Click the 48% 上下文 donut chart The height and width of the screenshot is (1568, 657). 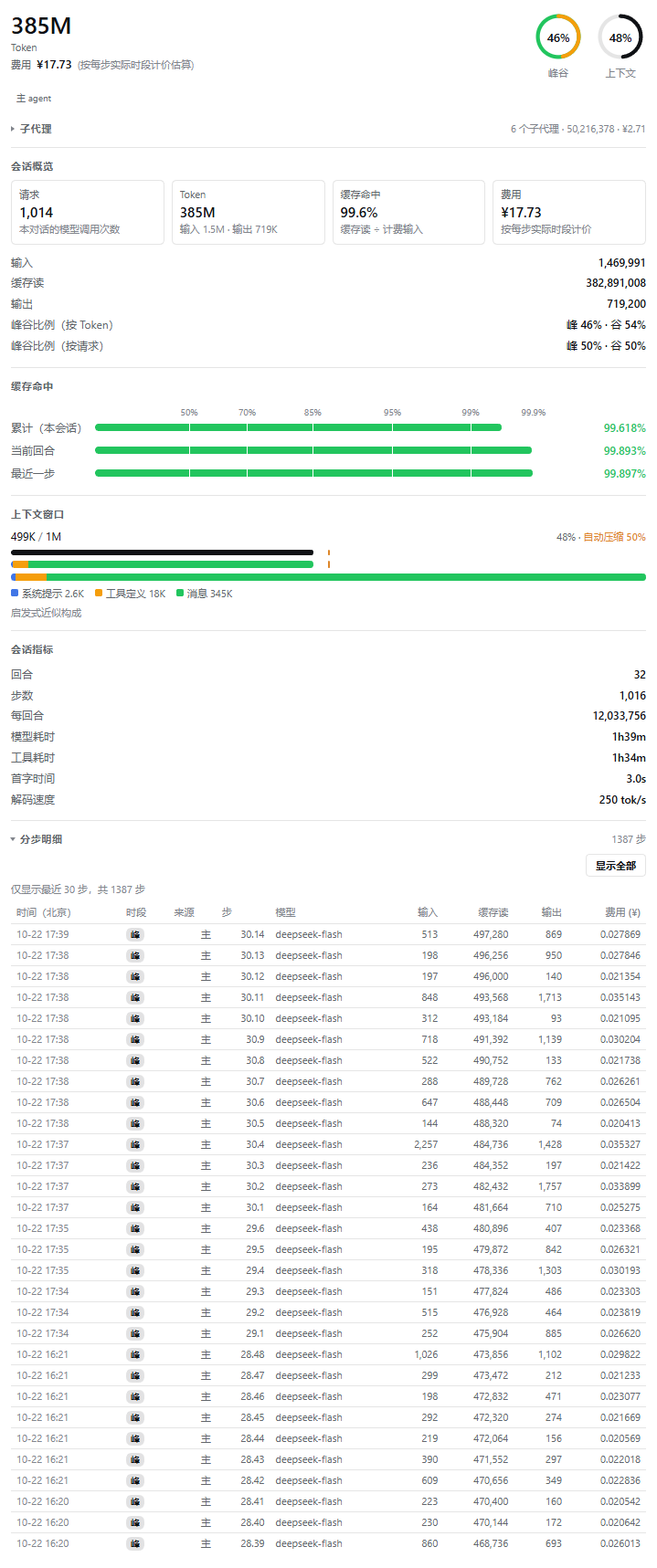(620, 37)
